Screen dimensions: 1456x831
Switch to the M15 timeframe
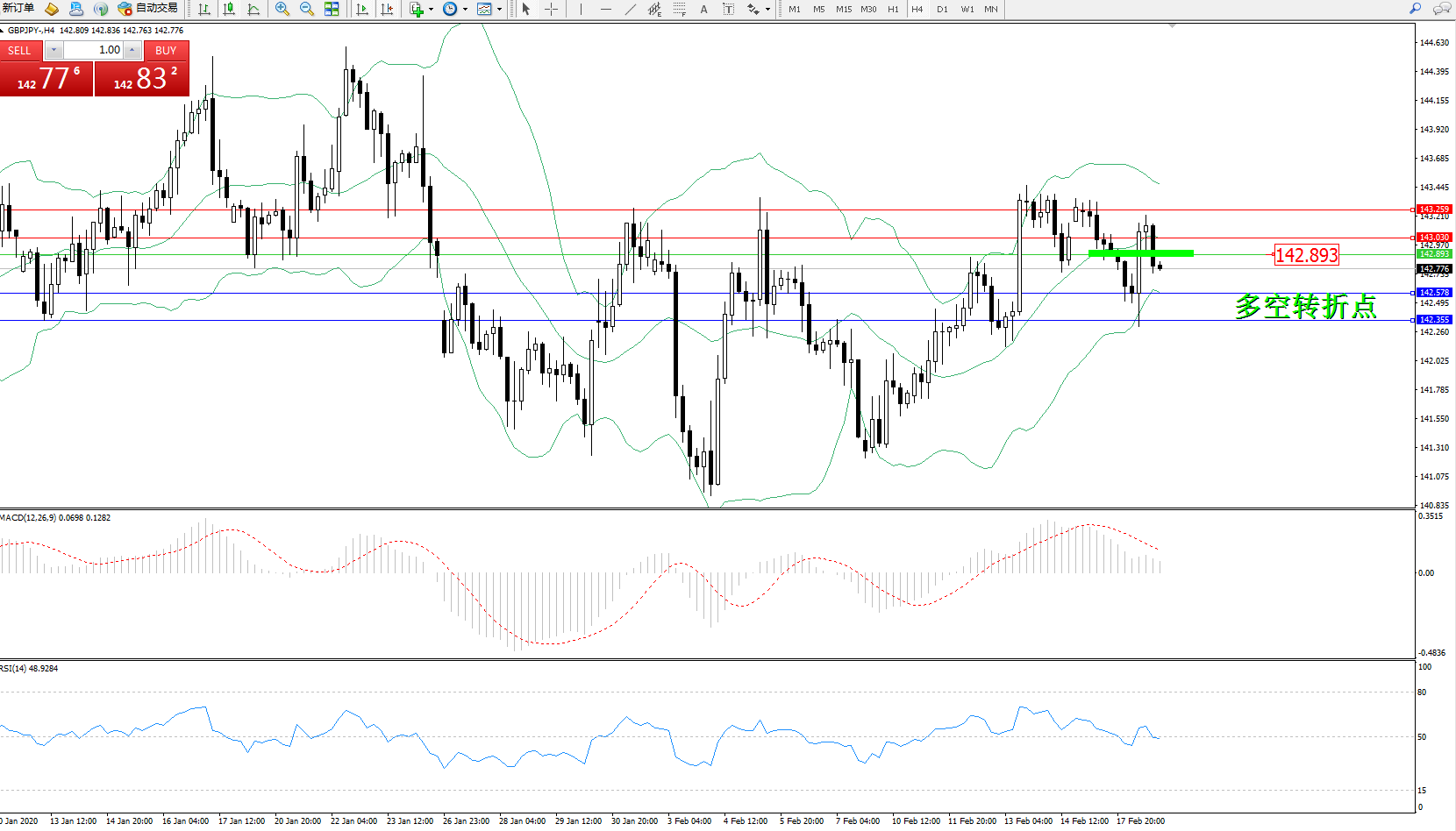tap(843, 9)
